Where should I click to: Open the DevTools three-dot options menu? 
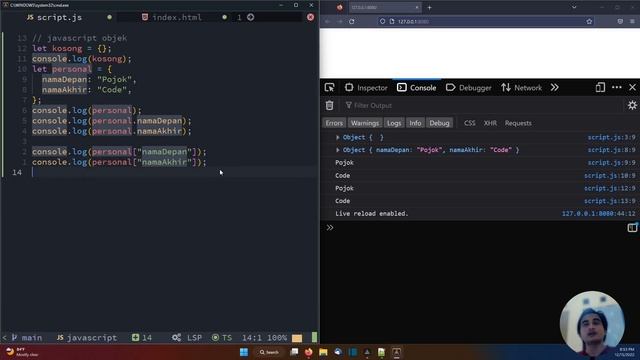point(617,87)
